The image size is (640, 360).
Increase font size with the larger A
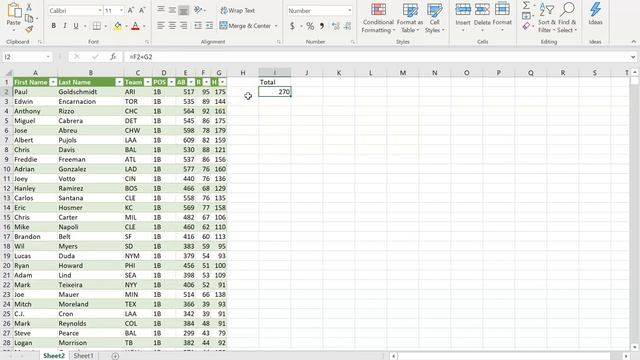(131, 11)
